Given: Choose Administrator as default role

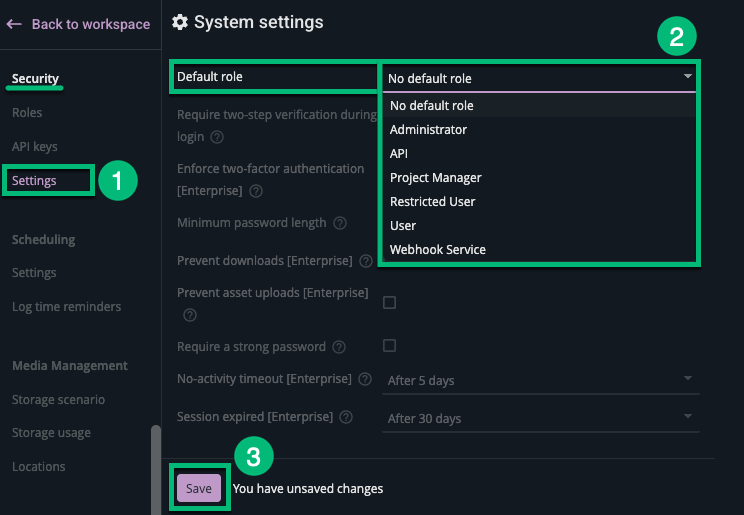Looking at the screenshot, I should [539, 130].
